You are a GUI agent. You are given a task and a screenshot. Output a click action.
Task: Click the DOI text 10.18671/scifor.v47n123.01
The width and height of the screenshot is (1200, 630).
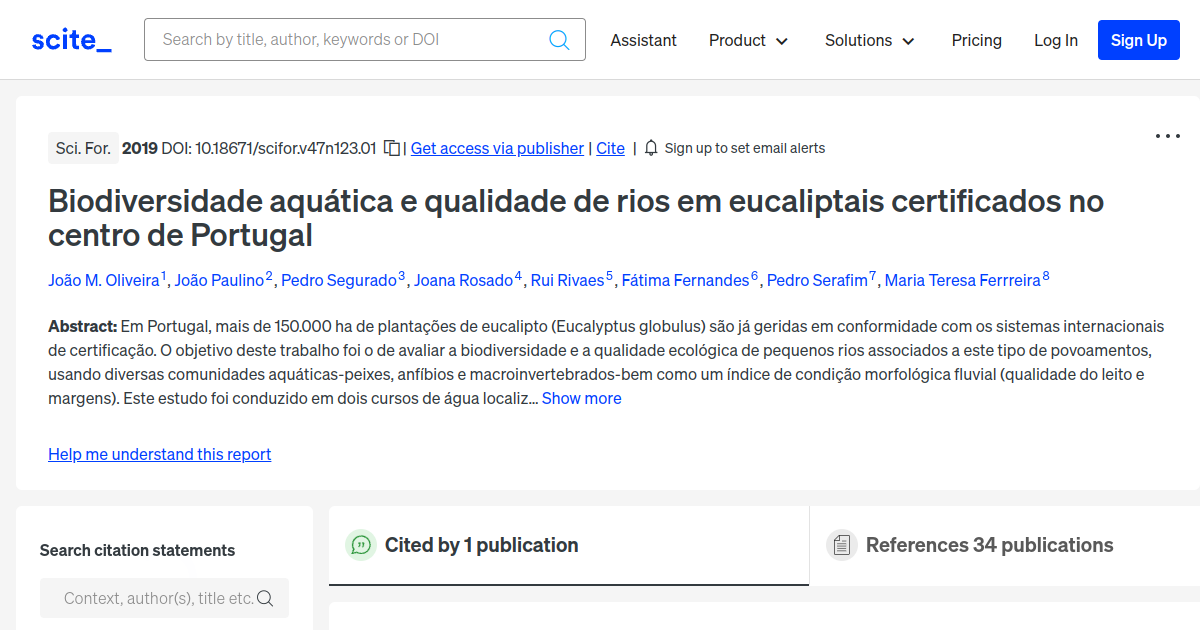click(286, 148)
